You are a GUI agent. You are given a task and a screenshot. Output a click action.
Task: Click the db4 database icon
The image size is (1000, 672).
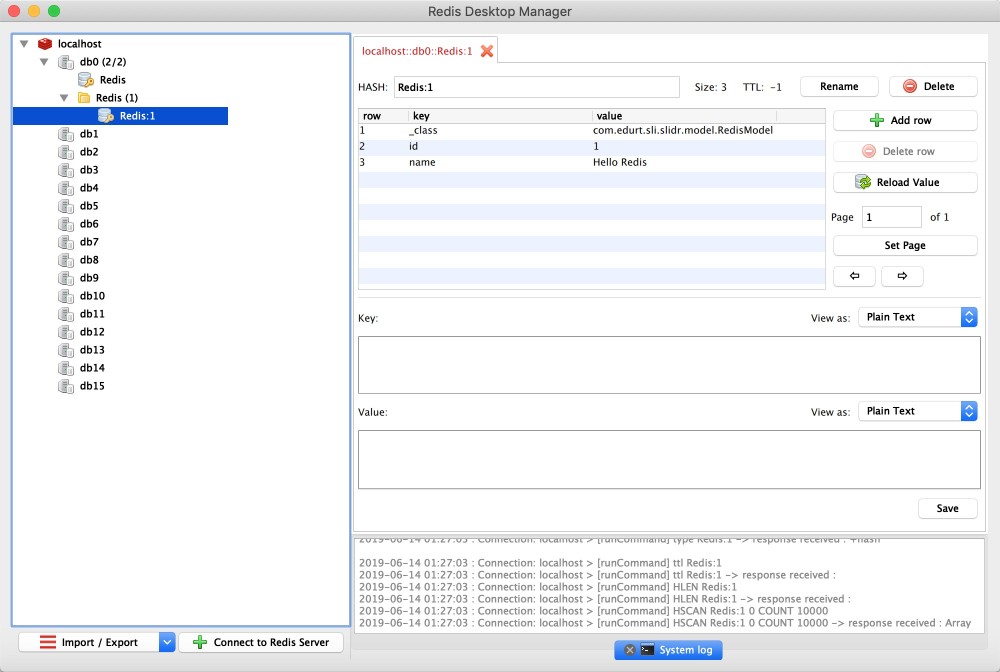coord(66,187)
